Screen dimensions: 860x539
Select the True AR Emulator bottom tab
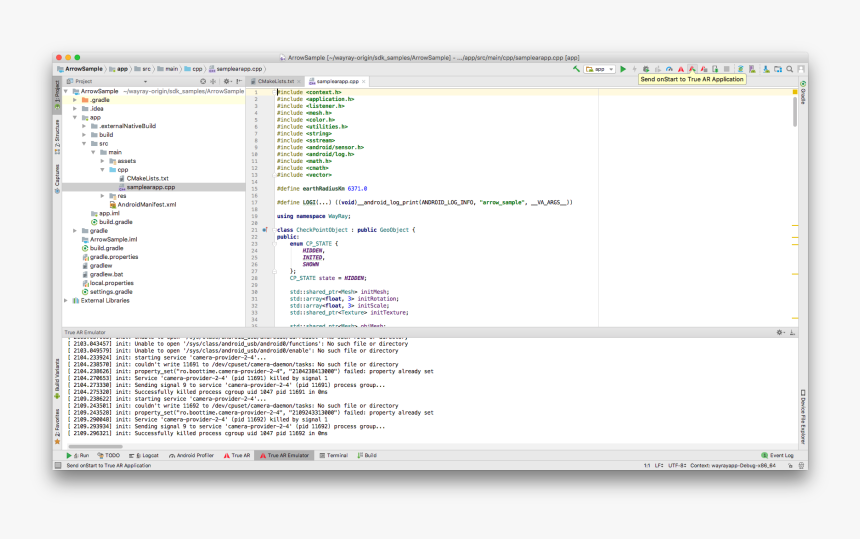click(x=284, y=456)
